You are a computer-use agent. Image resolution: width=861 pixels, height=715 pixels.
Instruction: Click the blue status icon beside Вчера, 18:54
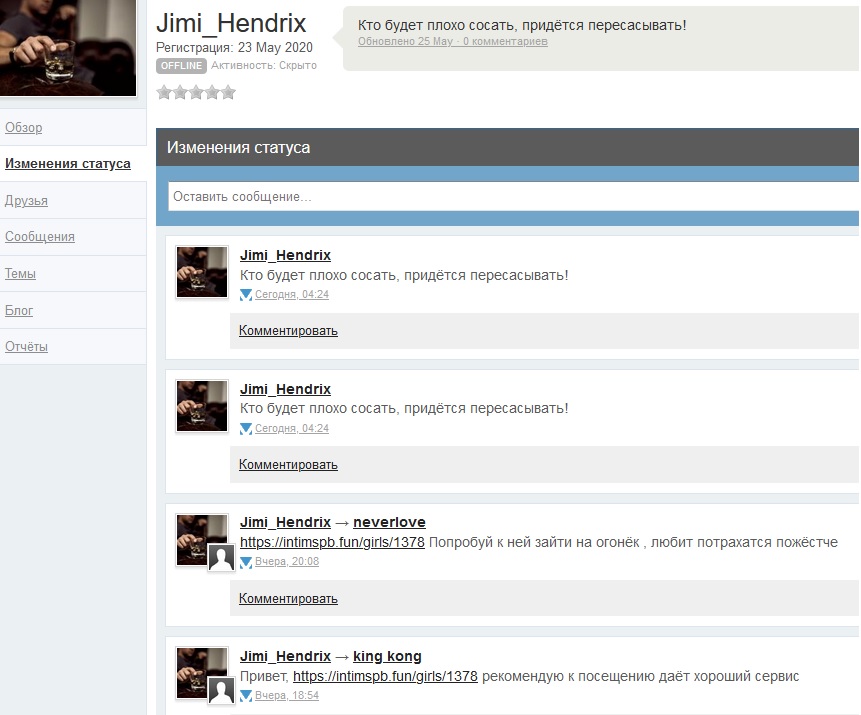click(x=246, y=696)
